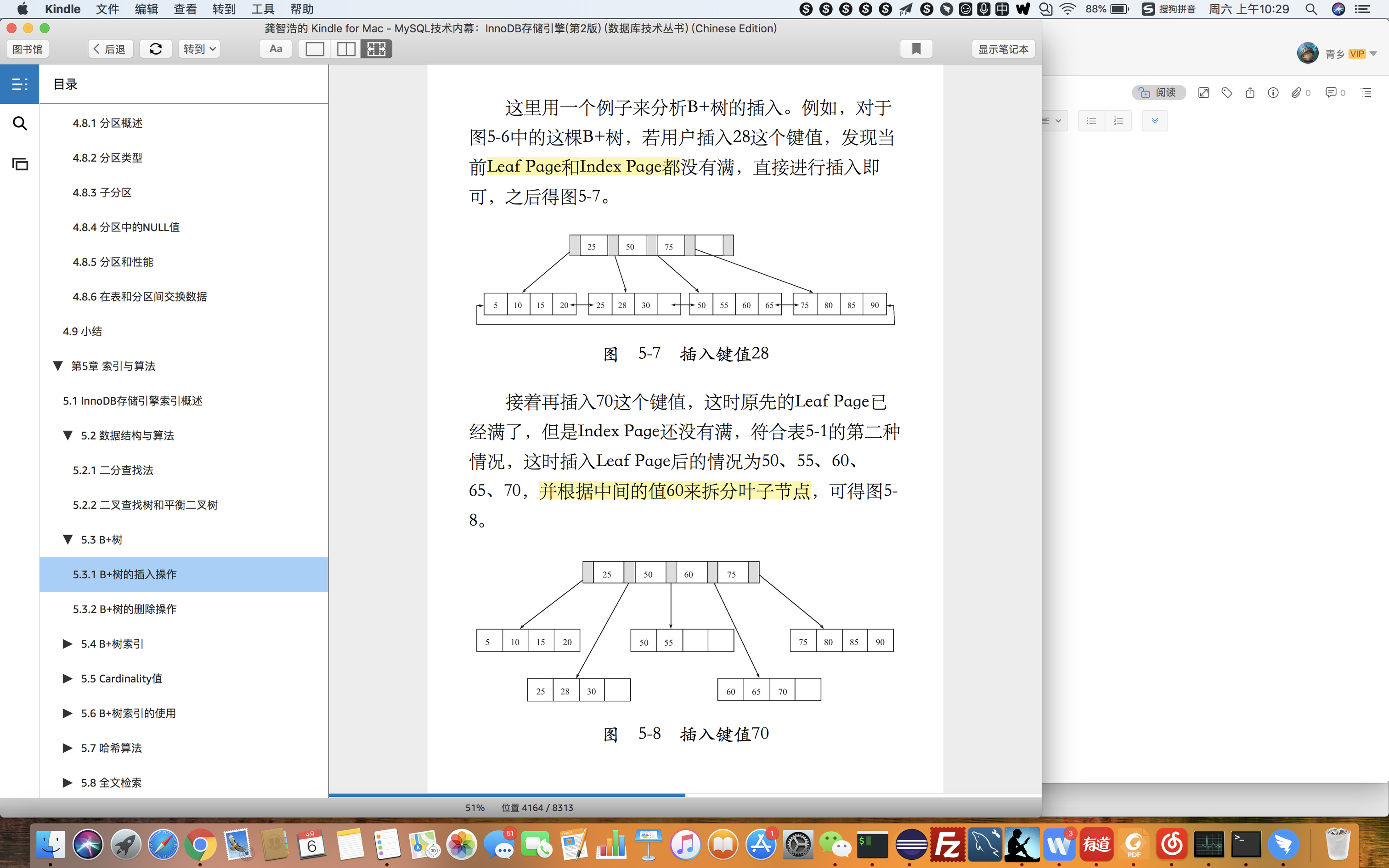
Task: Toggle the multi-column auto layout
Action: 376,49
